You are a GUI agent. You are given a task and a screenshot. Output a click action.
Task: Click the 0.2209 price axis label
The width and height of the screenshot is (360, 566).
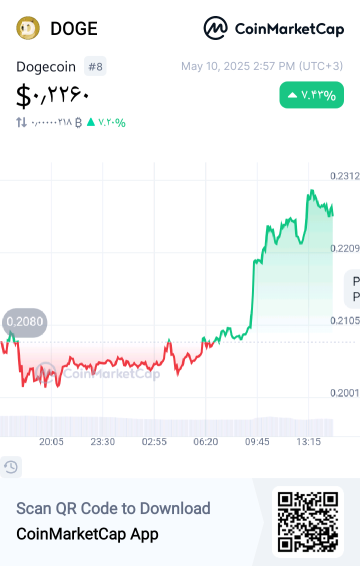click(345, 248)
